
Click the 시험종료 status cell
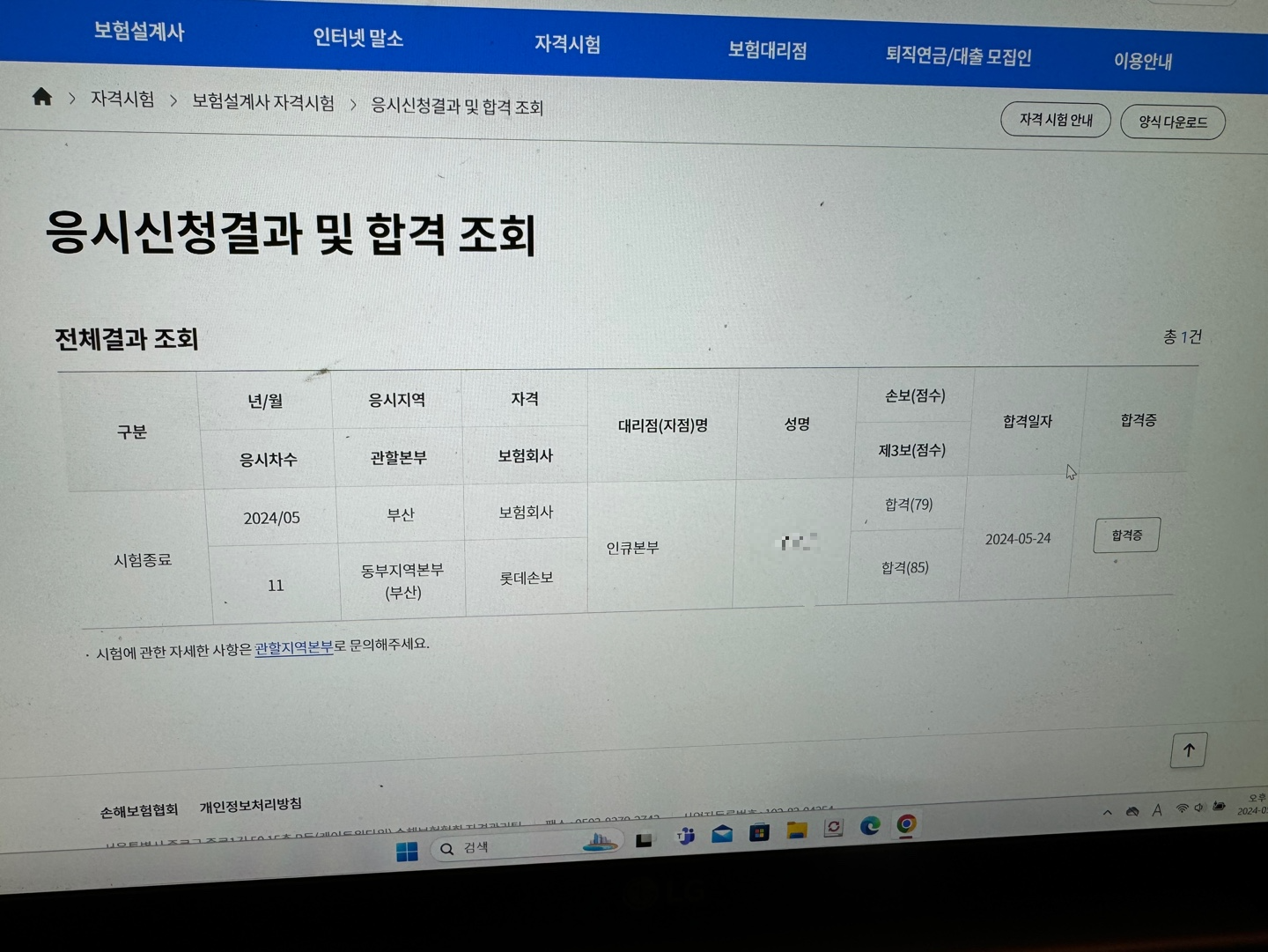(143, 560)
